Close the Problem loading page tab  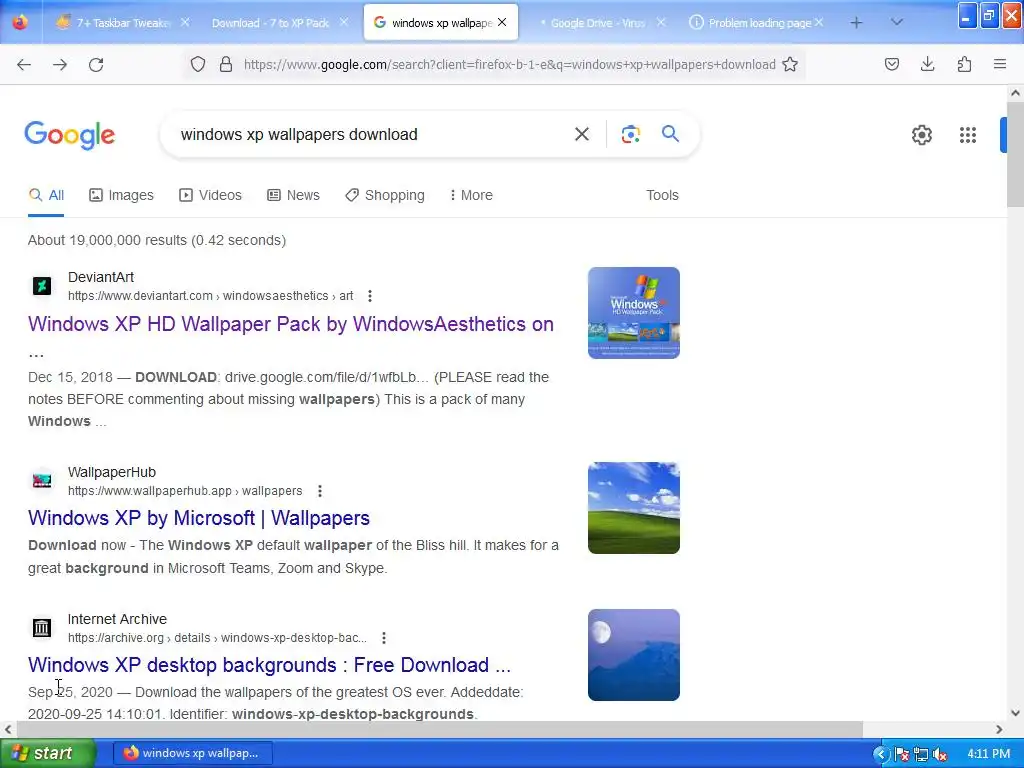(x=819, y=22)
